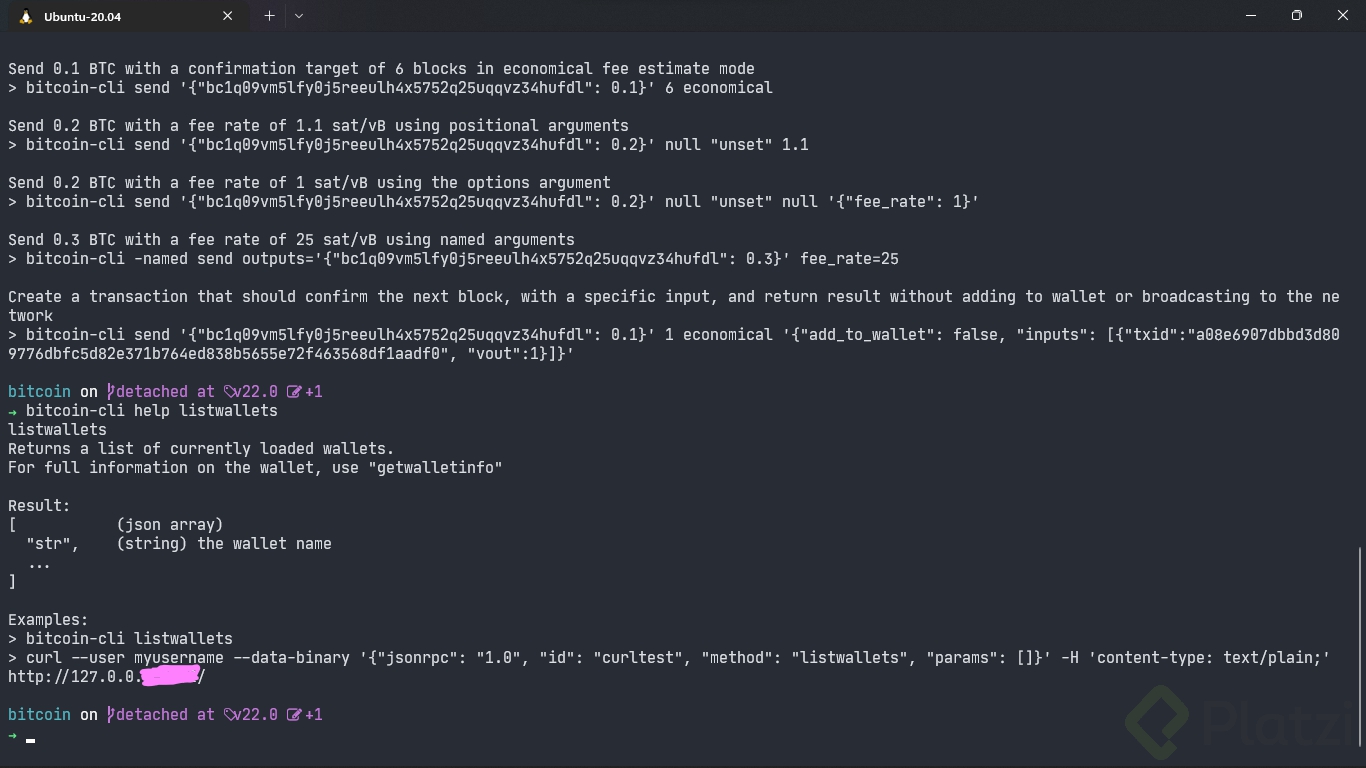Minimize the terminal window
Image resolution: width=1366 pixels, height=768 pixels.
[x=1251, y=16]
